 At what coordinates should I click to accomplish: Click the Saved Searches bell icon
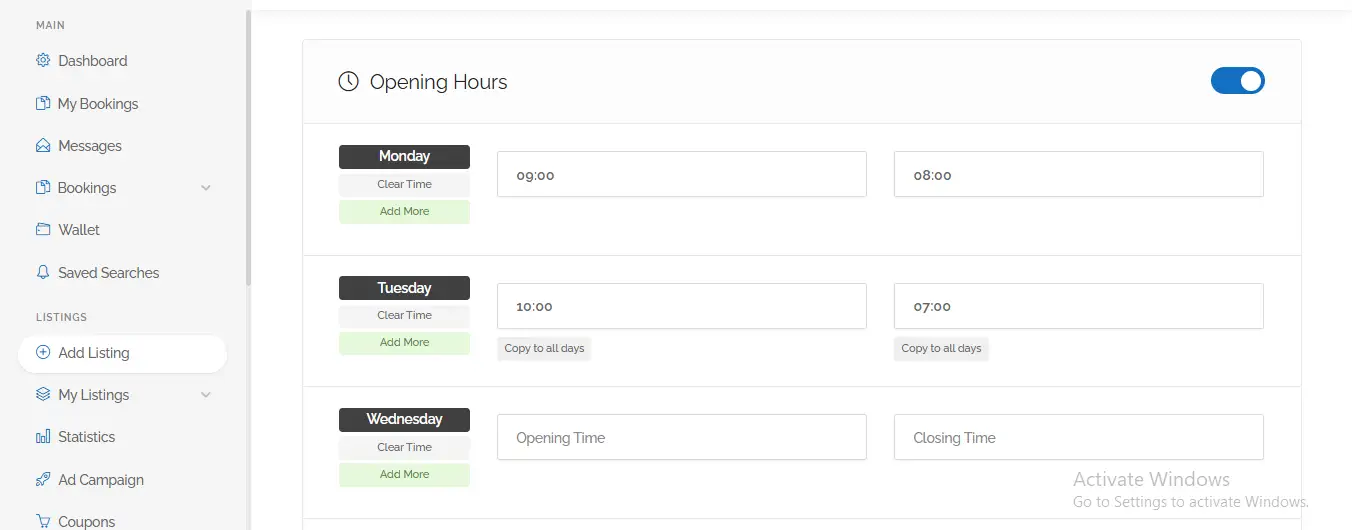click(x=43, y=273)
